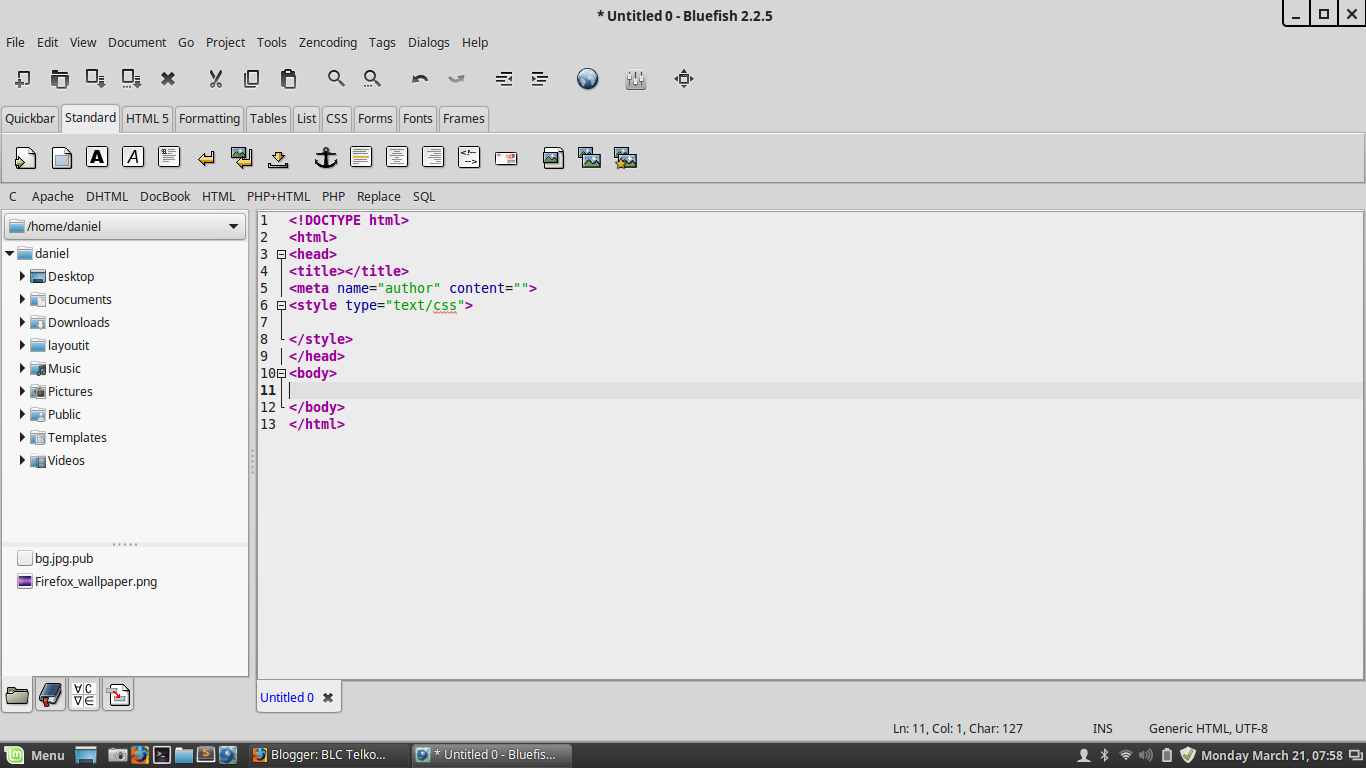Screen dimensions: 1366x768
Task: Expand the Pictures folder tree node
Action: tap(22, 391)
